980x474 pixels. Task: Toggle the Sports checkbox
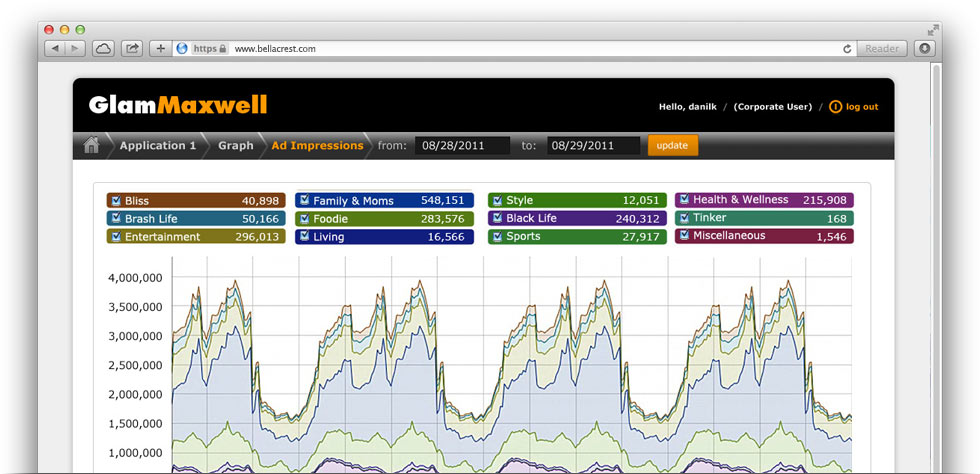(498, 236)
